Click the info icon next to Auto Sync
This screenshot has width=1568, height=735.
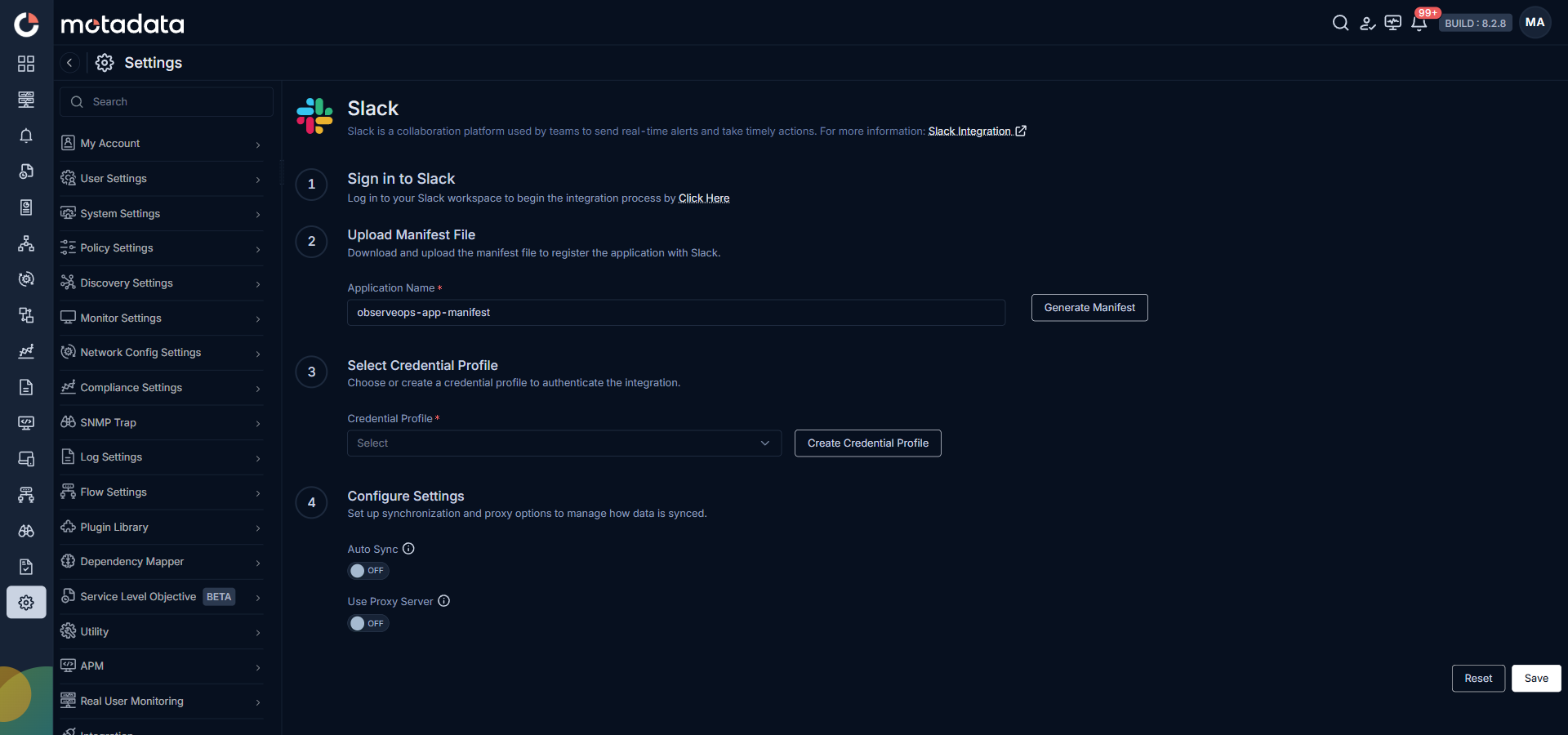(408, 549)
